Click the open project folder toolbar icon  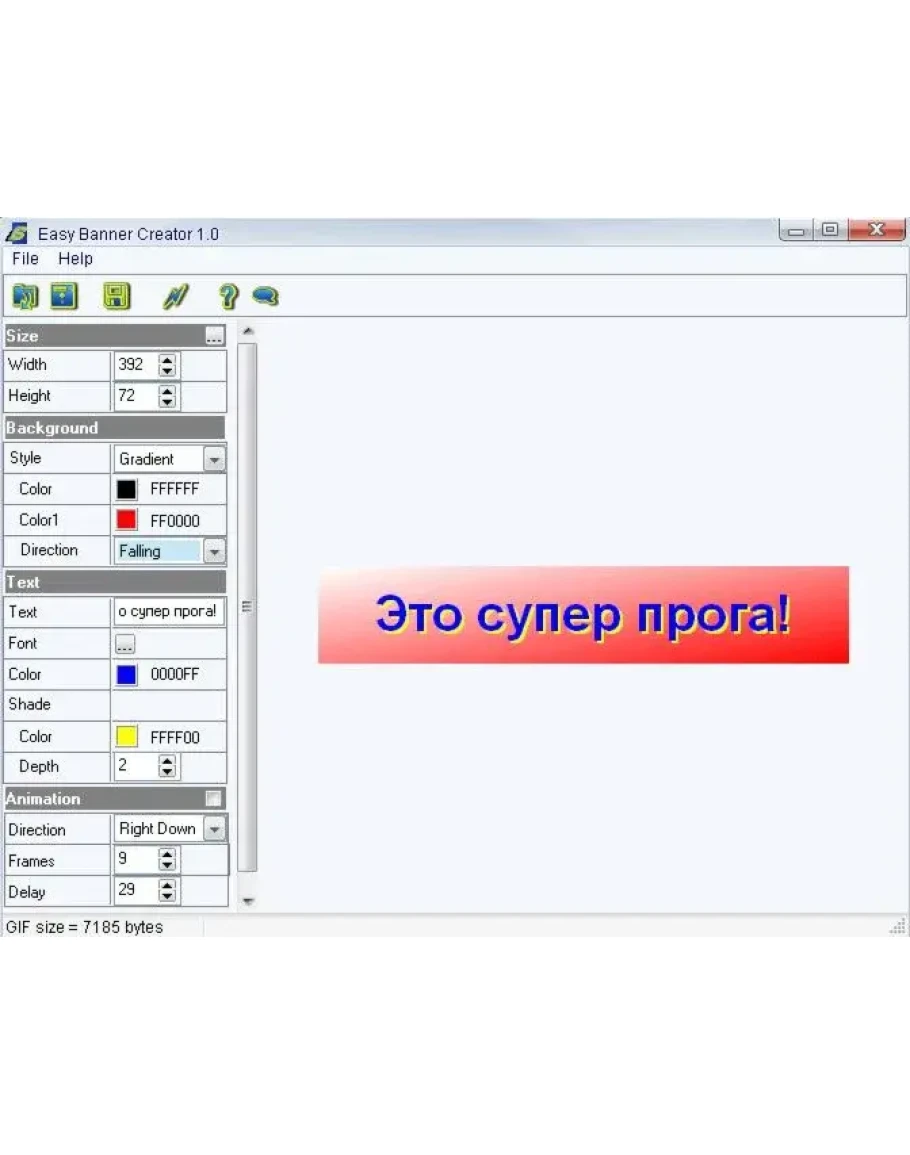click(x=24, y=296)
